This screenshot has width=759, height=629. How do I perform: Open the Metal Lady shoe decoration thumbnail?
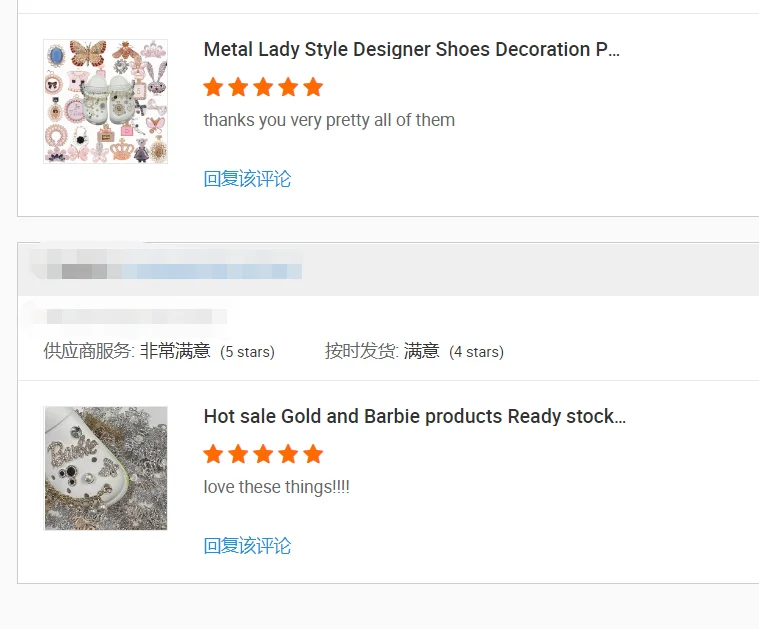tap(105, 101)
